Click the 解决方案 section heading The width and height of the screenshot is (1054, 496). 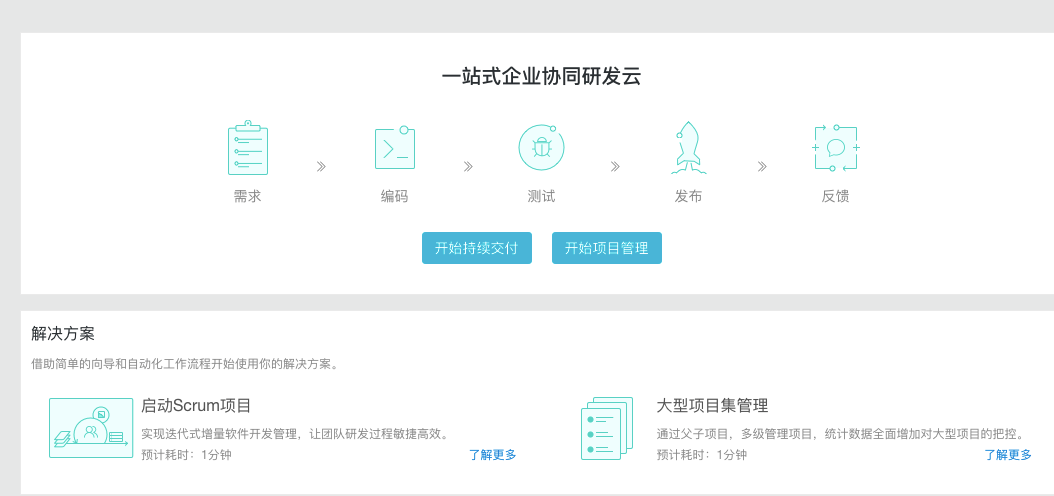[x=63, y=334]
